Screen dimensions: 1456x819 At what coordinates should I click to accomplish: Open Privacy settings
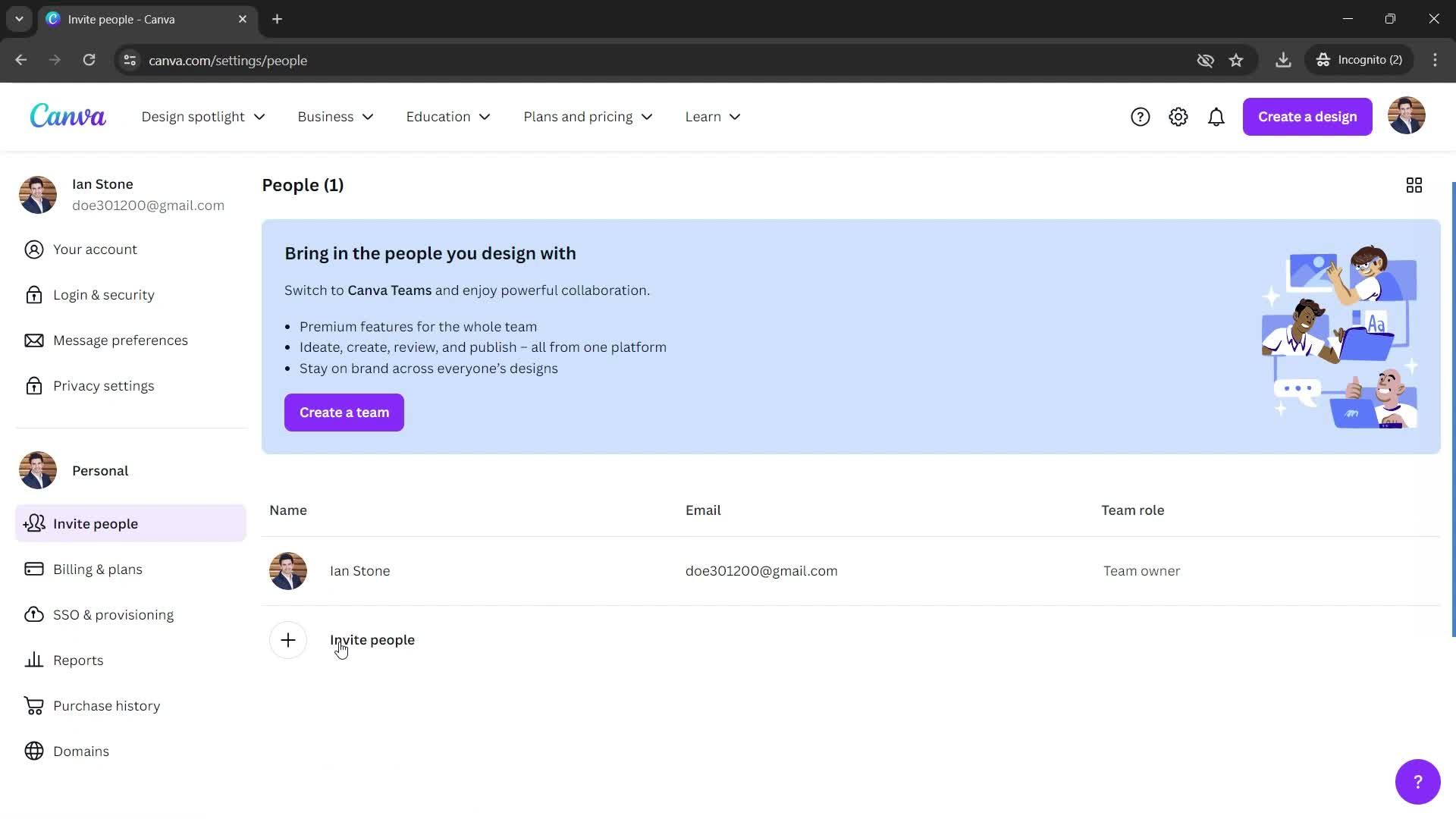(130, 386)
